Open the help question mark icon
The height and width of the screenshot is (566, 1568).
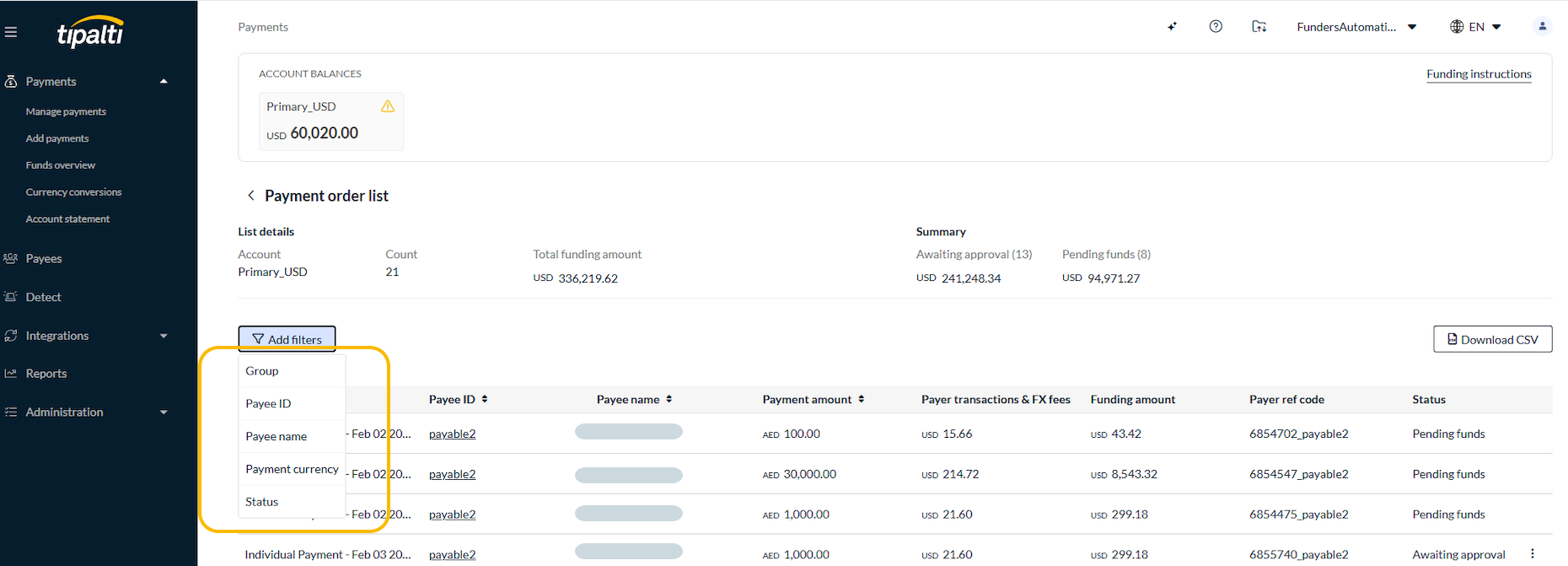pyautogui.click(x=1216, y=27)
